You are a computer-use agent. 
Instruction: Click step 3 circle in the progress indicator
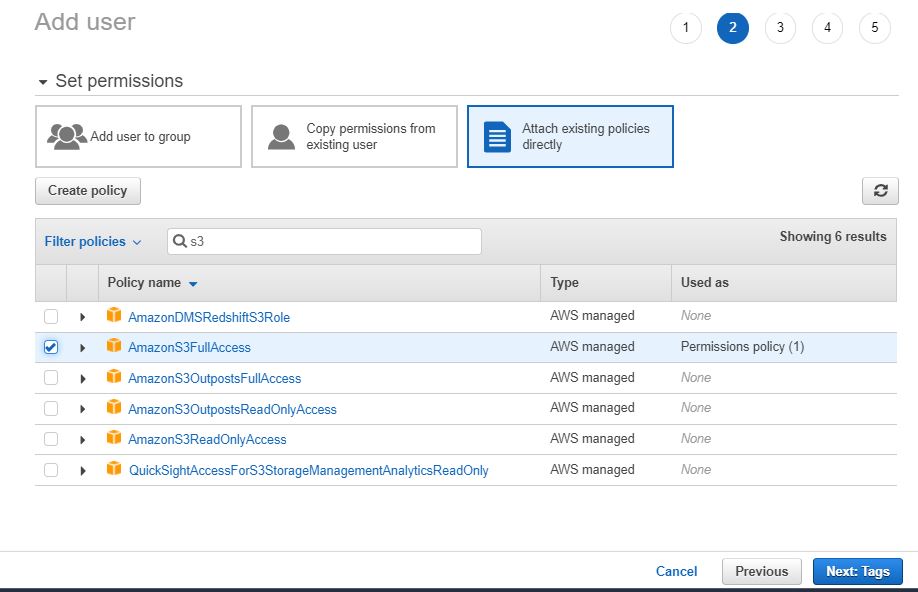[x=780, y=28]
